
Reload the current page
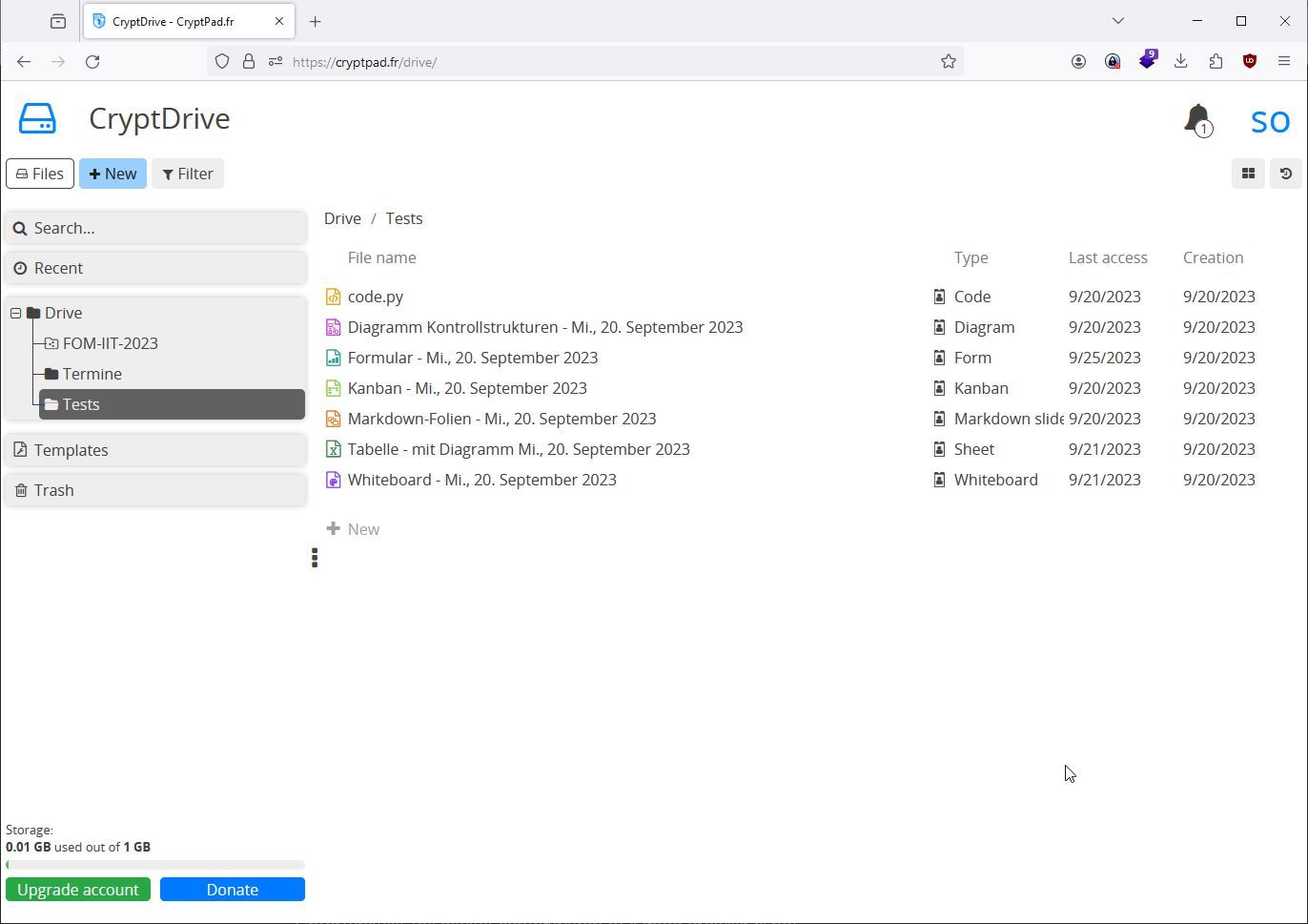coord(92,62)
